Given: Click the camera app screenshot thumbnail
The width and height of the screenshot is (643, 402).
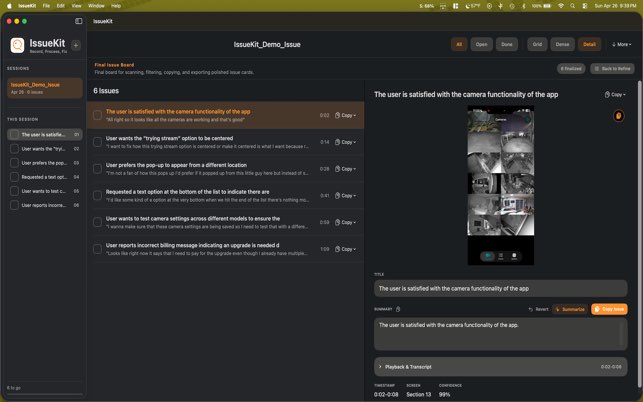Looking at the screenshot, I should 501,185.
